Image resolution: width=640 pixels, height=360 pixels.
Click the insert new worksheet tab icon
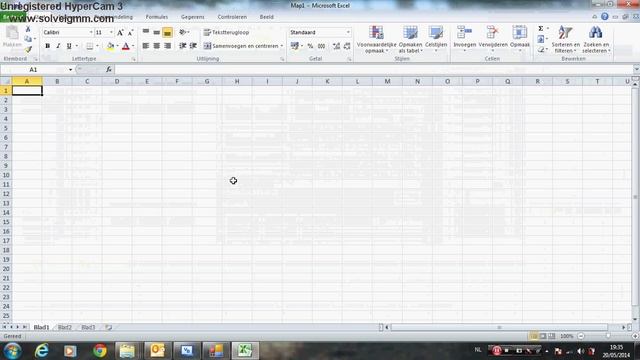pos(109,327)
